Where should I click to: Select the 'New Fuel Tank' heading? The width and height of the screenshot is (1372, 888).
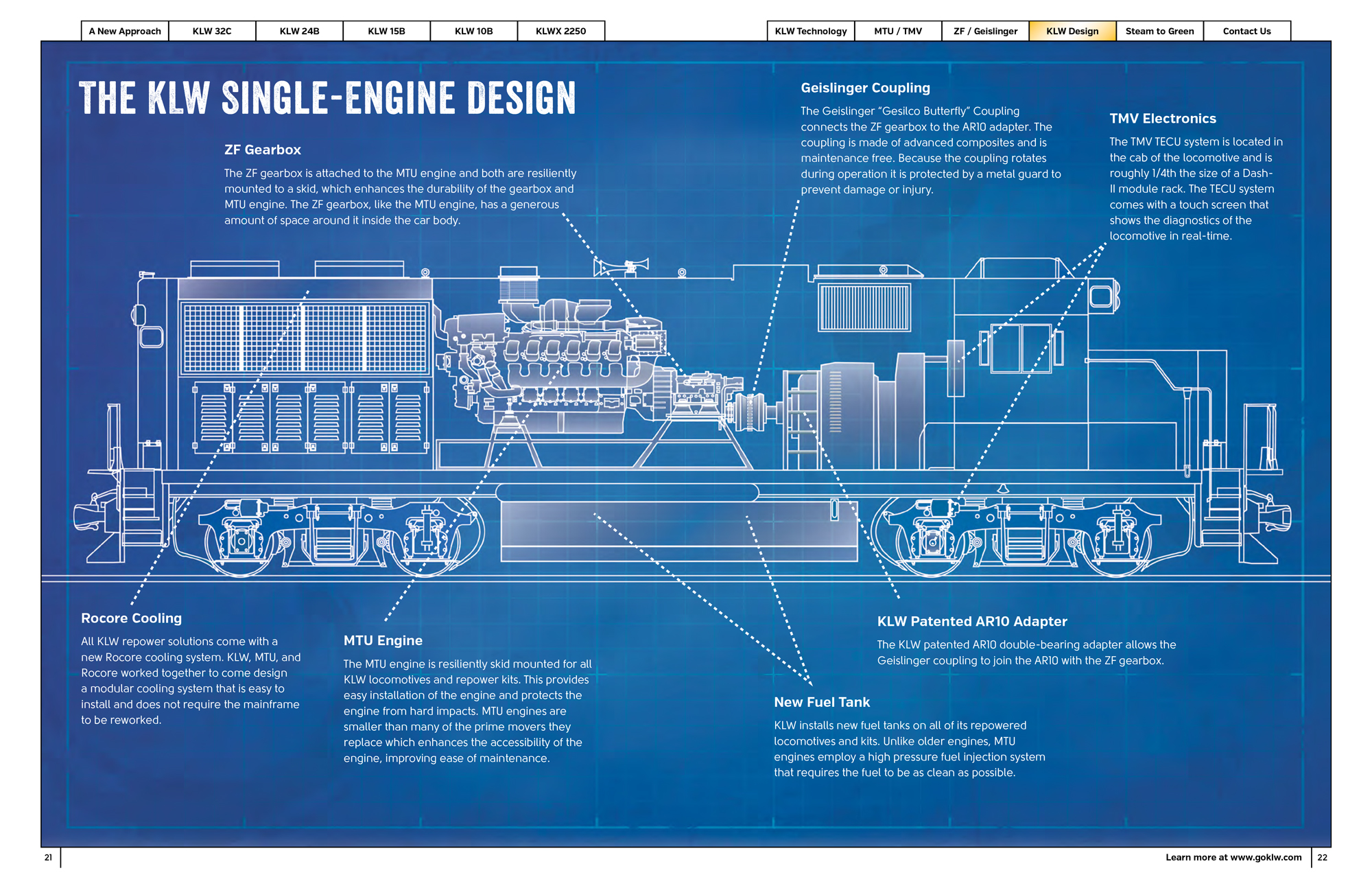[x=822, y=702]
